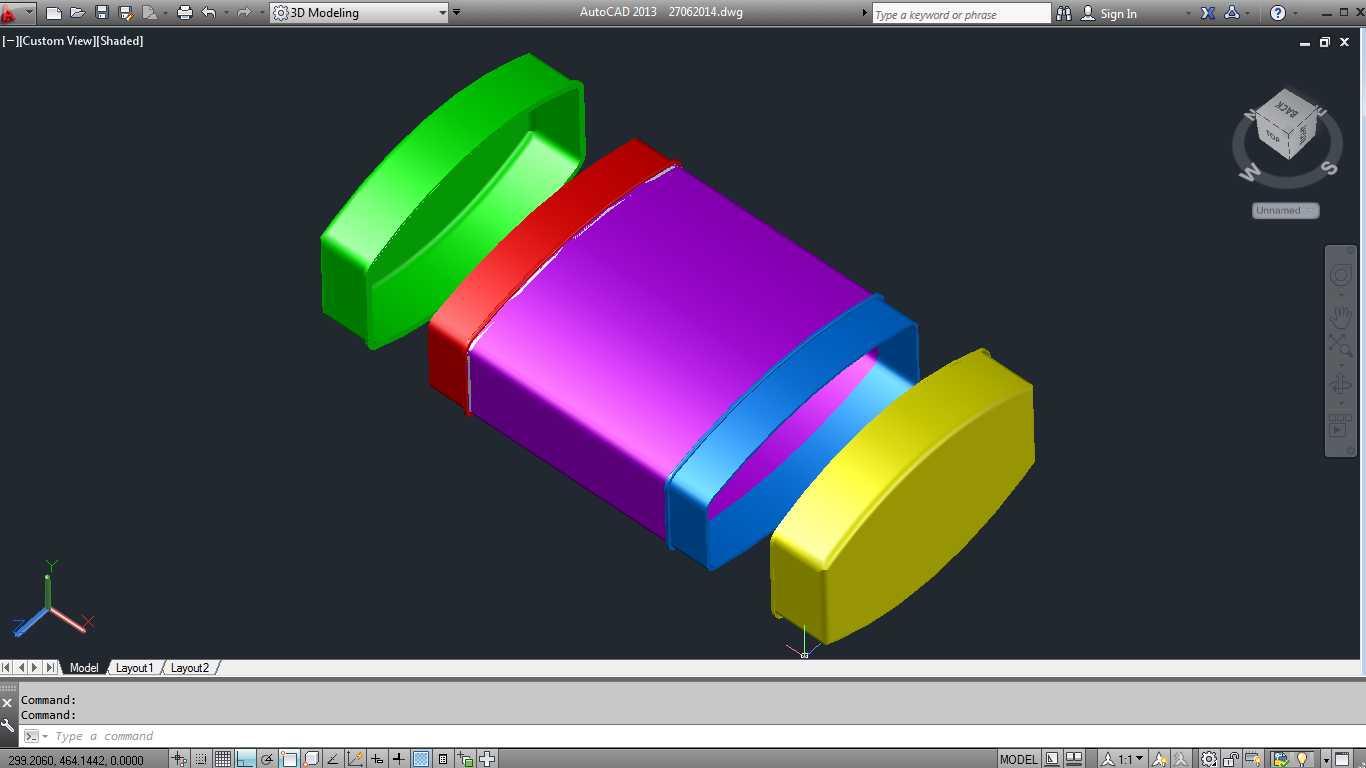Open the Unnamed UCS dropdown under ViewCube
This screenshot has width=1366, height=768.
click(1286, 211)
